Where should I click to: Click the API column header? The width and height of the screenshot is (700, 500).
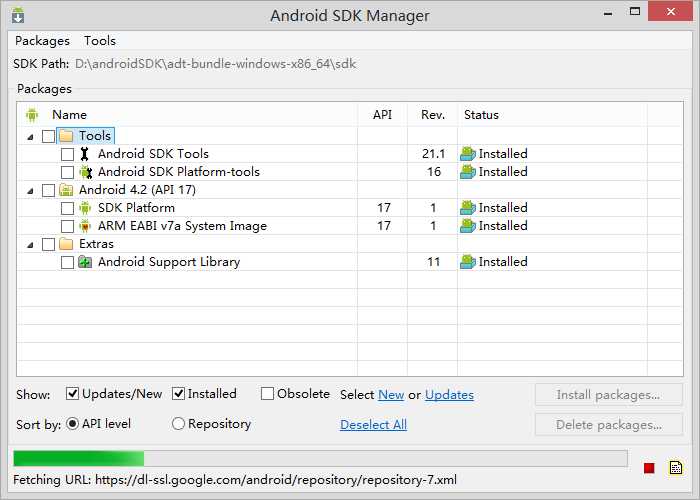click(x=383, y=115)
